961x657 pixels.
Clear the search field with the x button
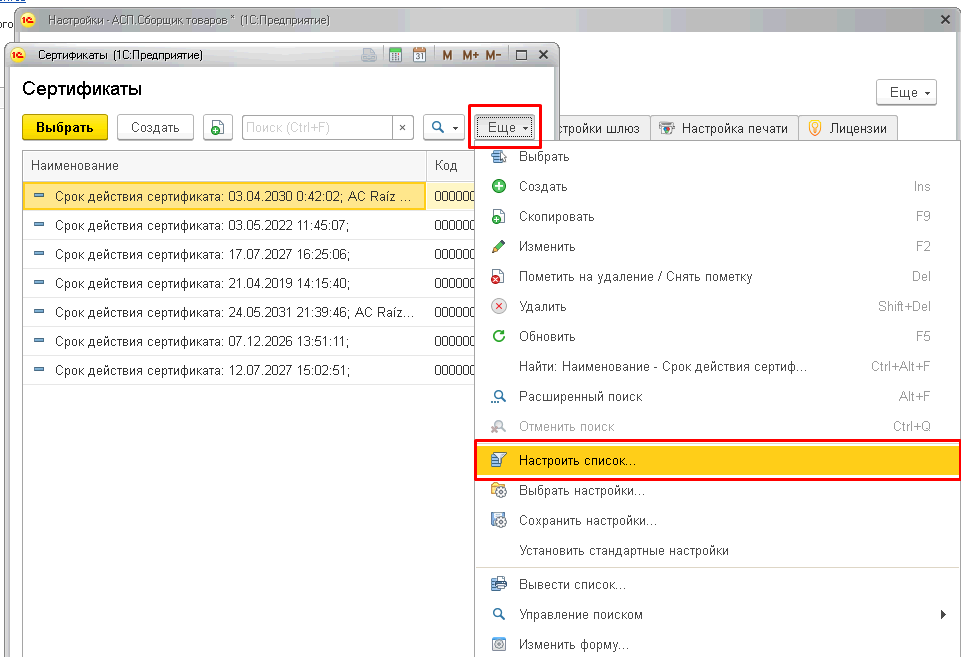pyautogui.click(x=403, y=127)
